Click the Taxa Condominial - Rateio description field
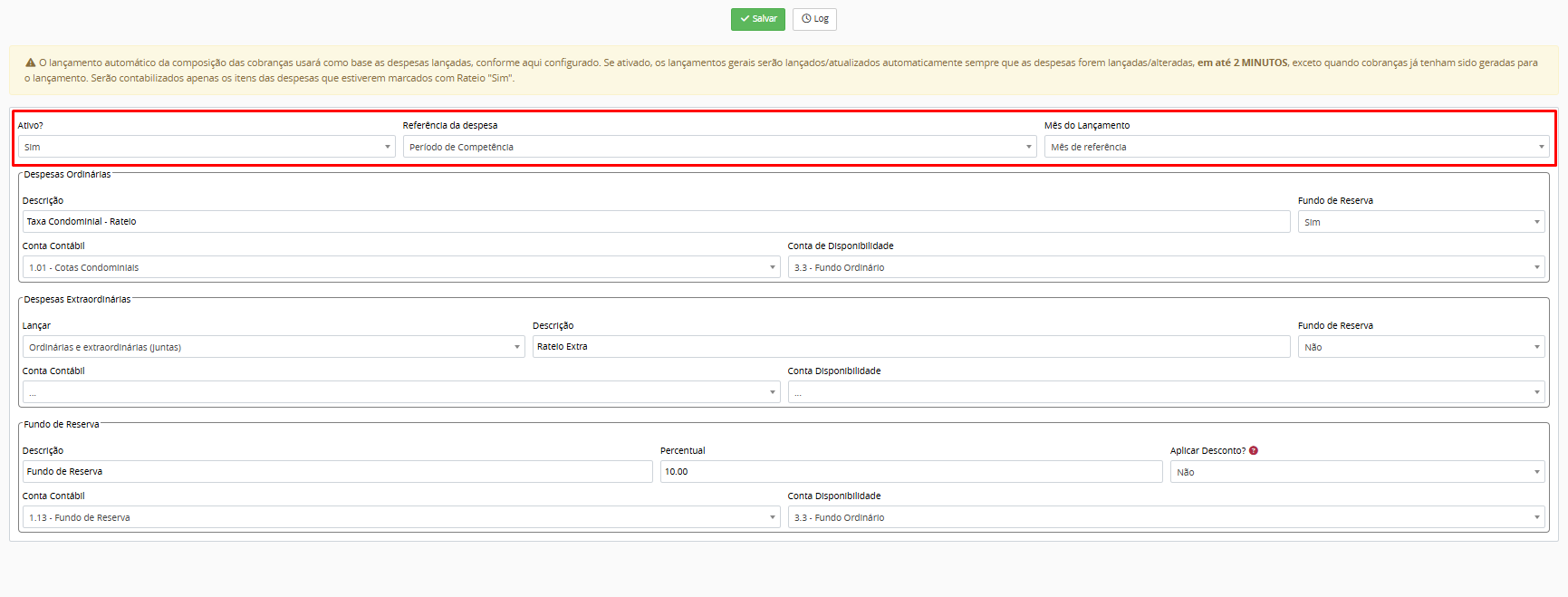The height and width of the screenshot is (597, 1568). click(656, 222)
